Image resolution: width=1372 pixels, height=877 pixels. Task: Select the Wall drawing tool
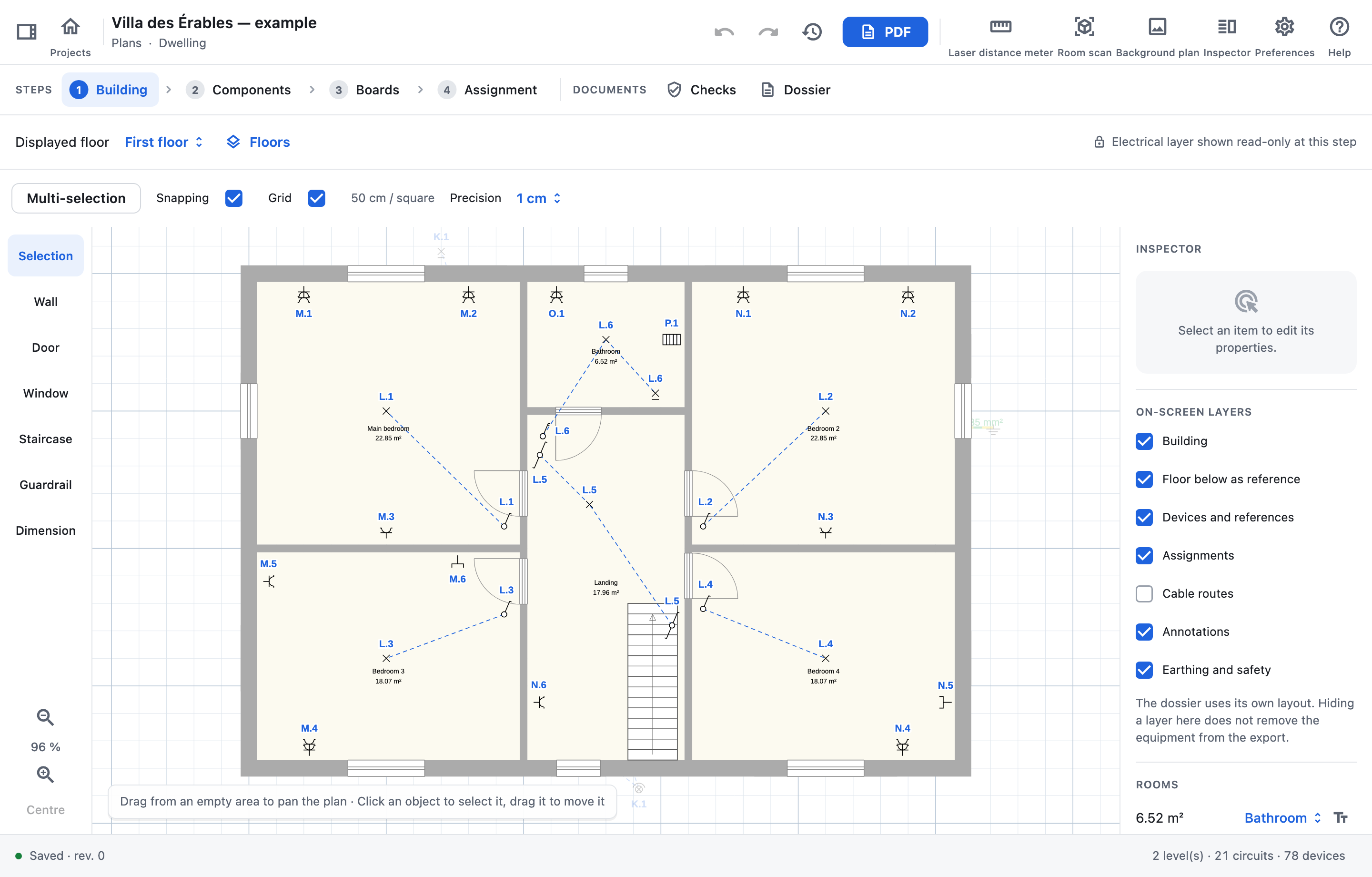(46, 302)
